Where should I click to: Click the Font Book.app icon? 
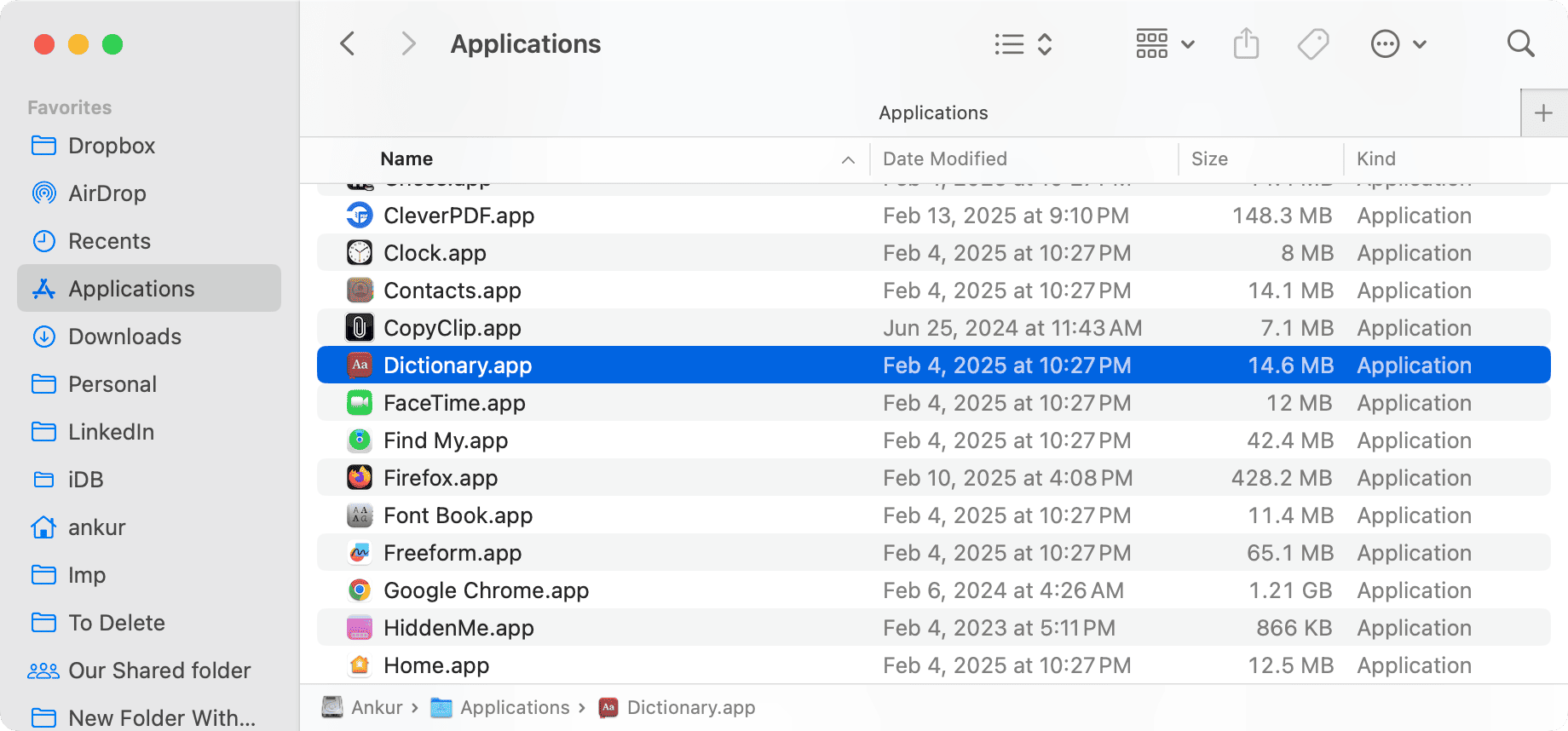coord(360,515)
